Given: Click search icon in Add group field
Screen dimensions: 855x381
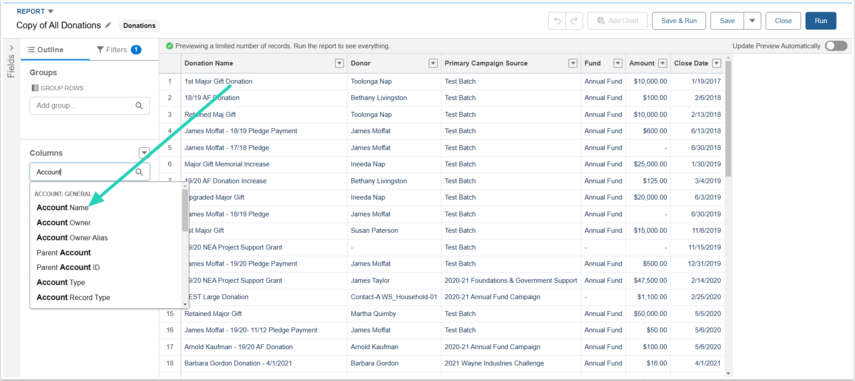Looking at the screenshot, I should 139,106.
